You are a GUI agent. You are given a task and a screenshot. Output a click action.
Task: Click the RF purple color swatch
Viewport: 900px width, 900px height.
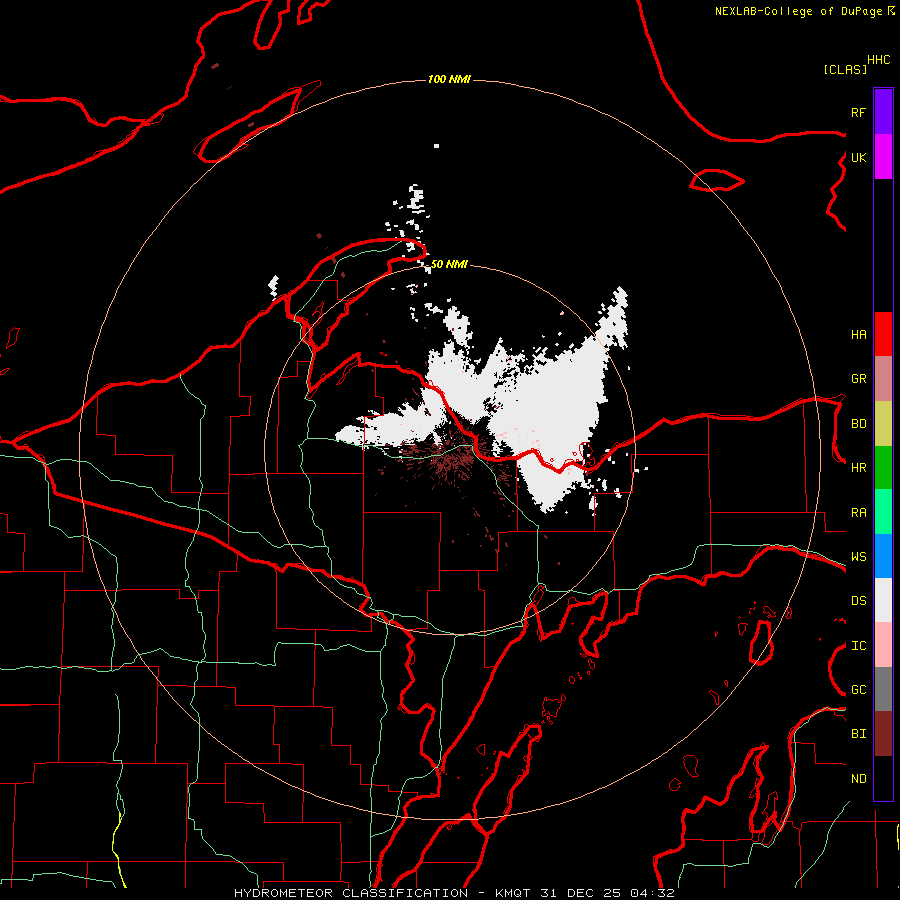click(883, 112)
